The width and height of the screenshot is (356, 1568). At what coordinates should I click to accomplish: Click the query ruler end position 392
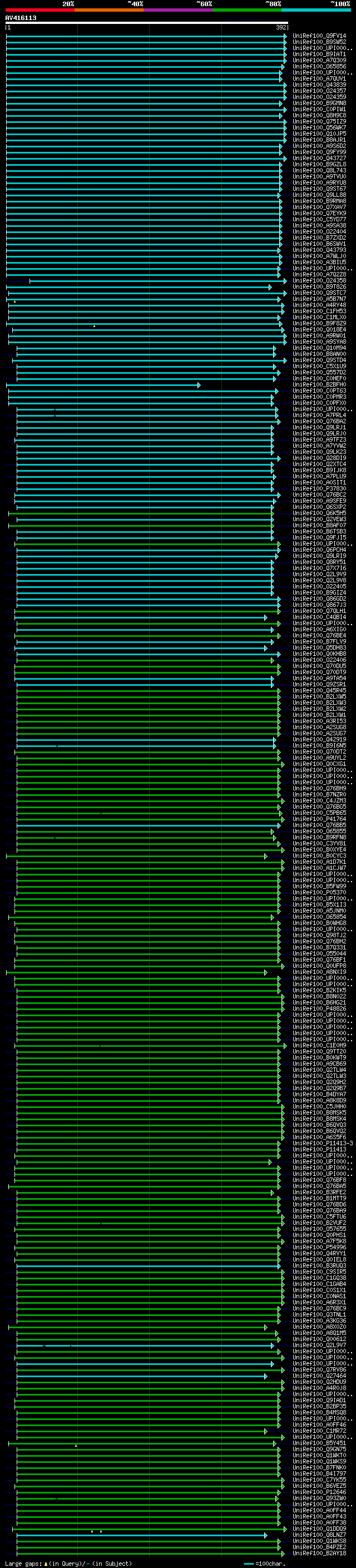coord(281,27)
